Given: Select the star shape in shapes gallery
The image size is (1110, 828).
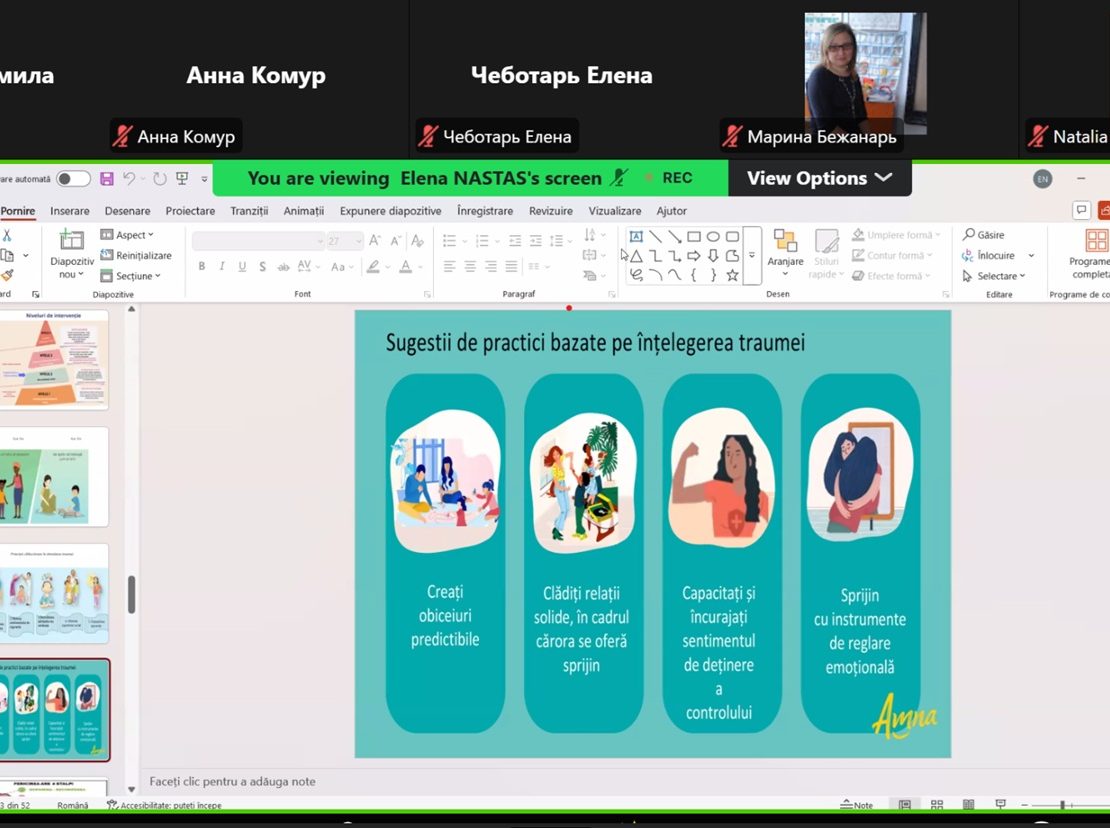Looking at the screenshot, I should coord(732,275).
